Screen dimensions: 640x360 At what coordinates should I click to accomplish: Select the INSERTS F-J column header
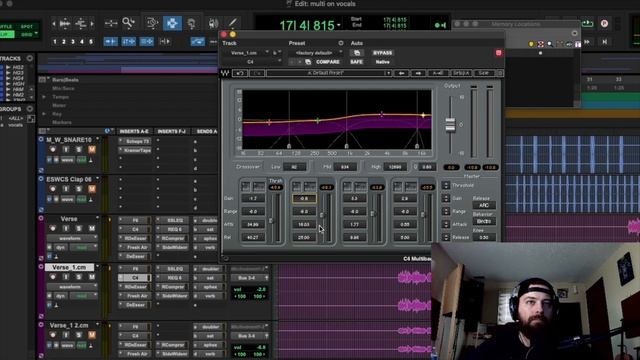point(172,131)
